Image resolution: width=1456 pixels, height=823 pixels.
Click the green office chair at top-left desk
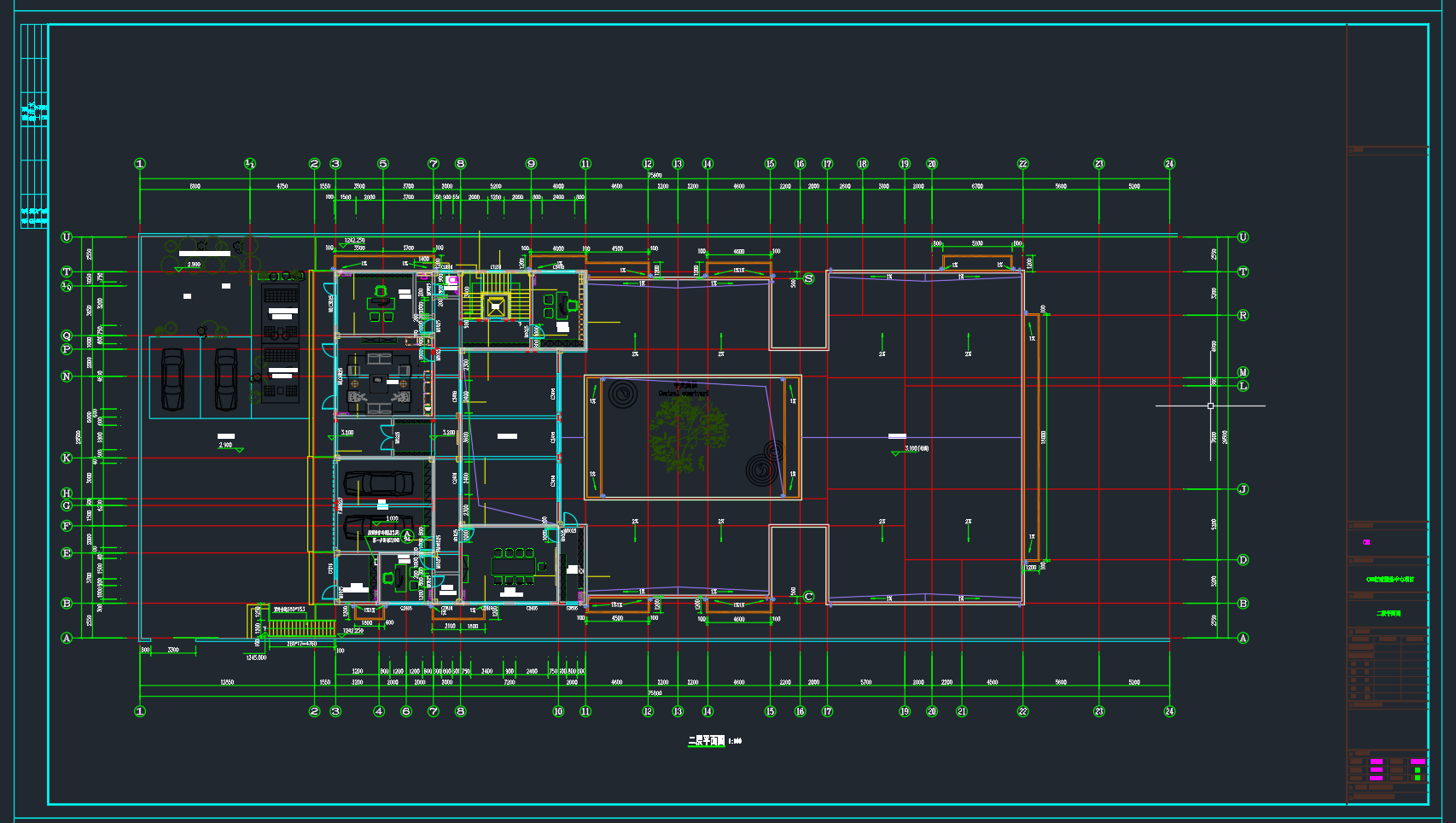(x=381, y=292)
